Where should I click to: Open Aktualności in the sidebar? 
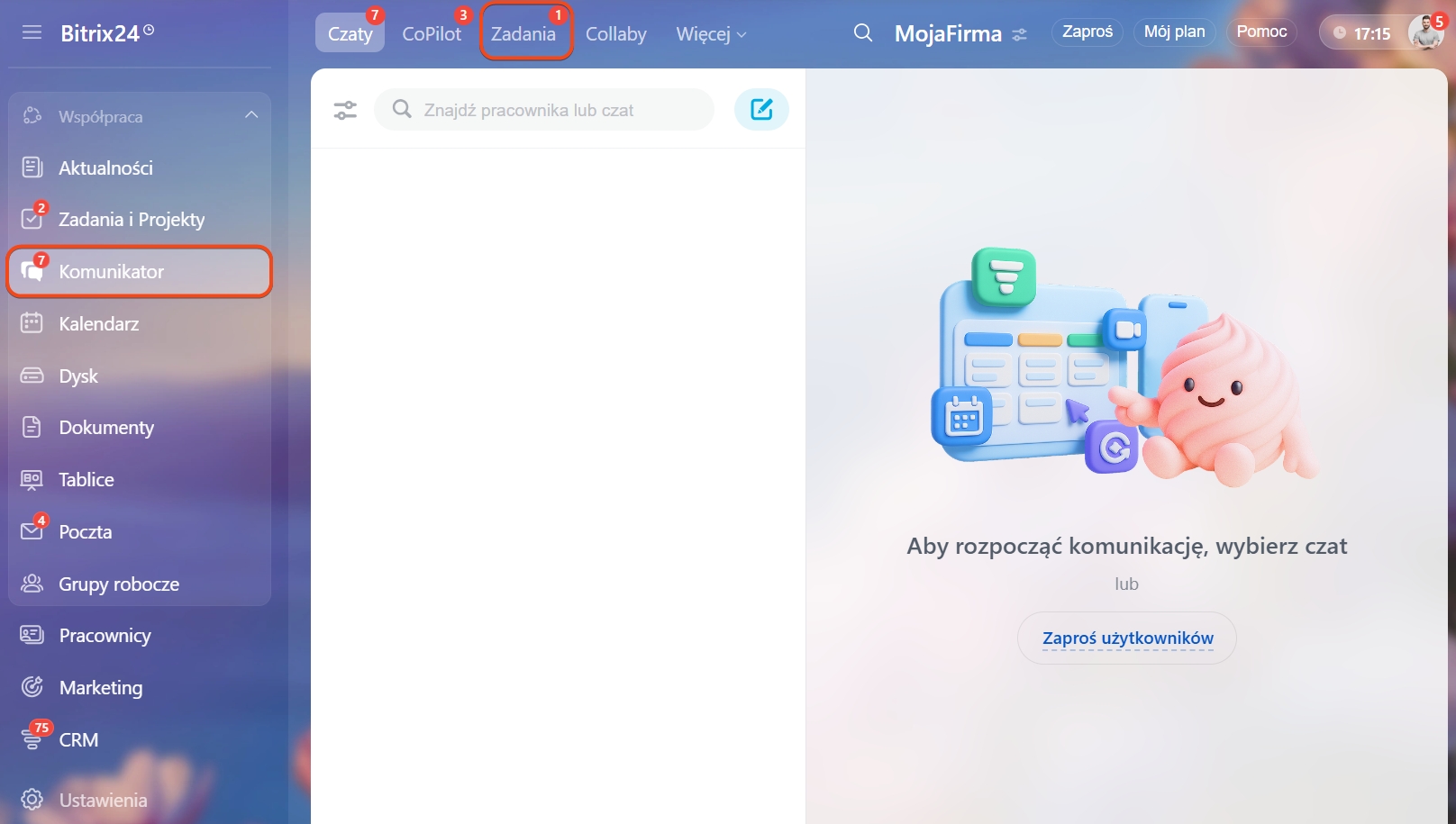tap(140, 168)
